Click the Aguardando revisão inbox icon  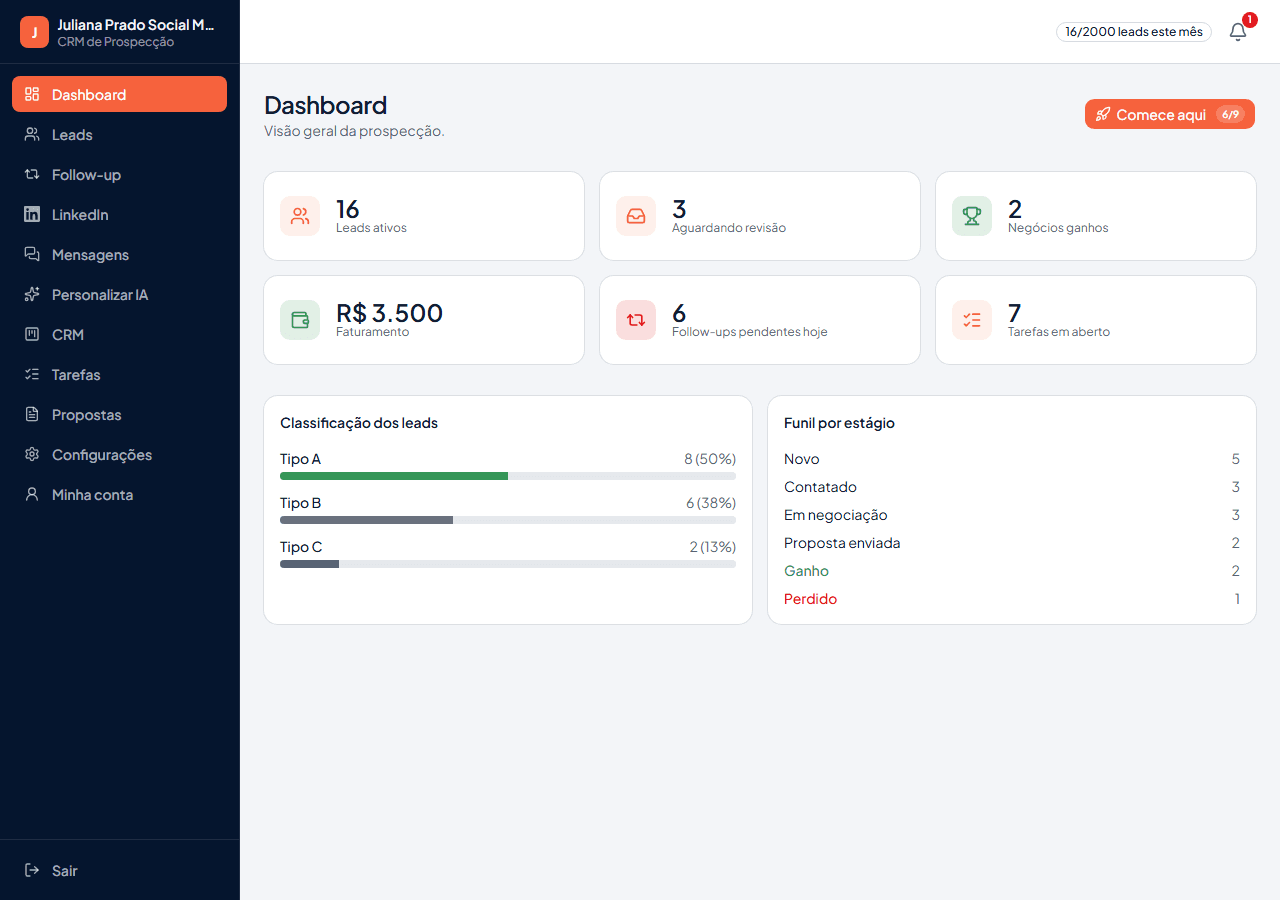(x=636, y=216)
